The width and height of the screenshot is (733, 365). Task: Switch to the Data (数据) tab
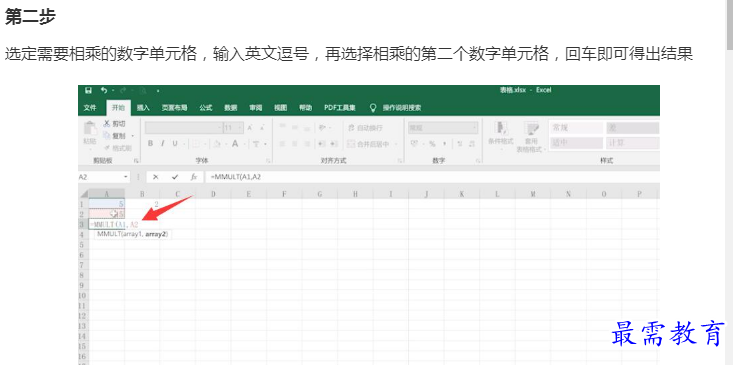click(x=230, y=108)
